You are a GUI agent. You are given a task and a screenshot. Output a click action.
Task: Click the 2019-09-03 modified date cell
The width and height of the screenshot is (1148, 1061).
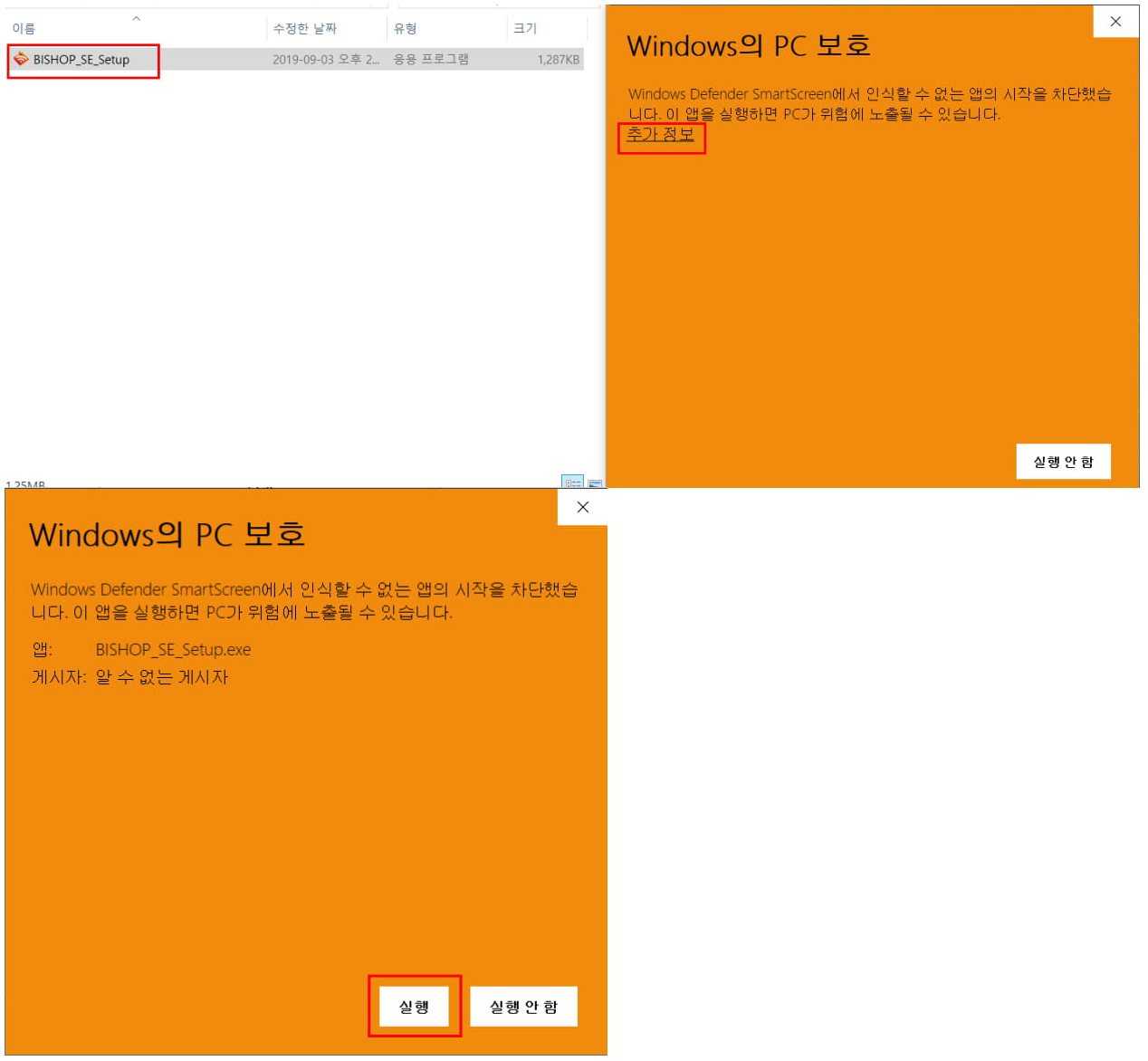[326, 60]
